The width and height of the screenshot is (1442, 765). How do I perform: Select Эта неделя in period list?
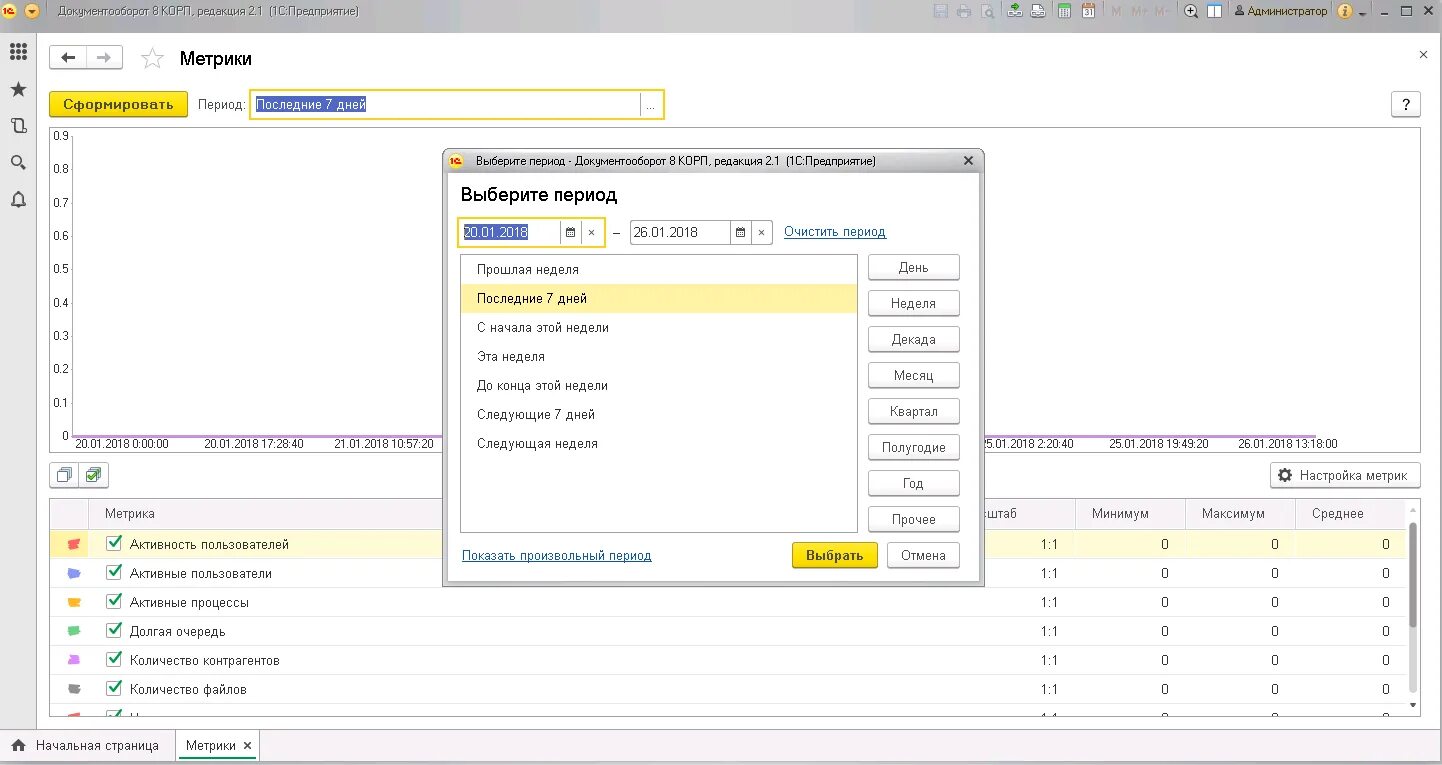659,357
